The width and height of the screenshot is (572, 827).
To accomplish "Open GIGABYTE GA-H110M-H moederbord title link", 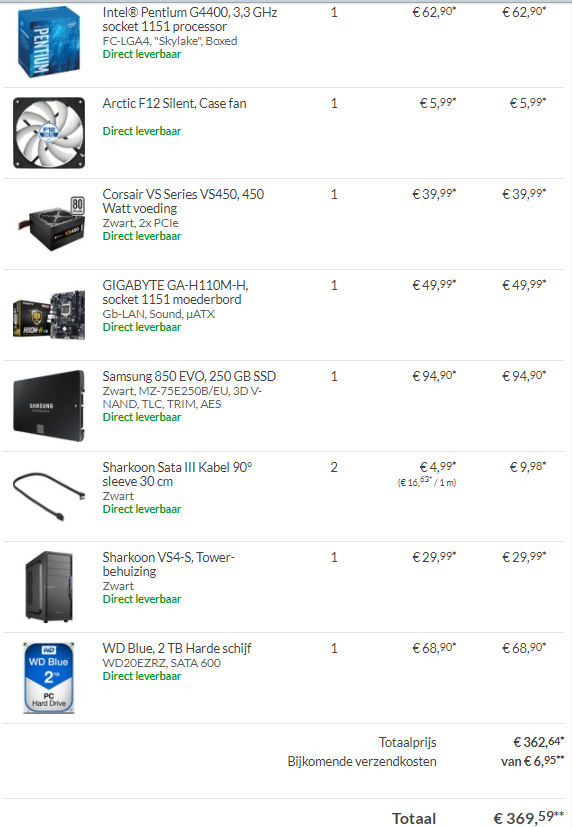I will coord(175,292).
